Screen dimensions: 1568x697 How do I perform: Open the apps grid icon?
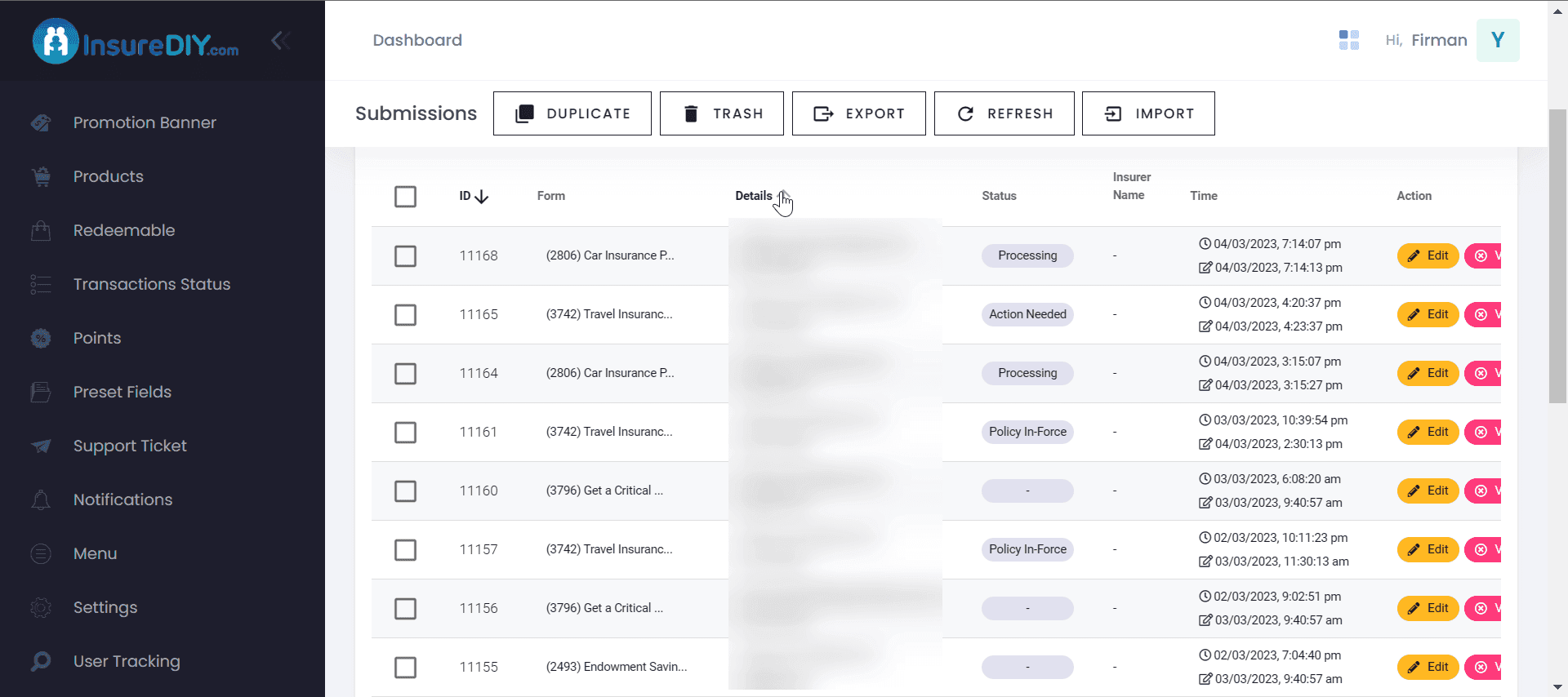click(x=1348, y=40)
